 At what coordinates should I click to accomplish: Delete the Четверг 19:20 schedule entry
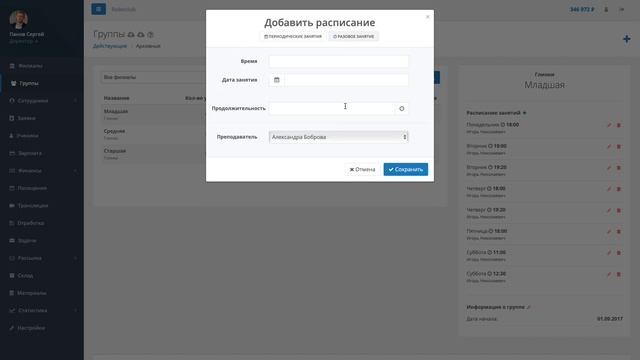pyautogui.click(x=619, y=210)
